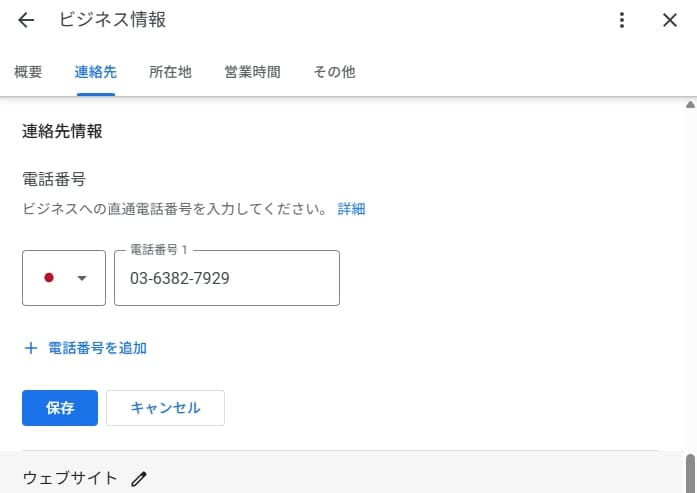Save changes with the 保存 button
The height and width of the screenshot is (493, 697).
[x=60, y=408]
